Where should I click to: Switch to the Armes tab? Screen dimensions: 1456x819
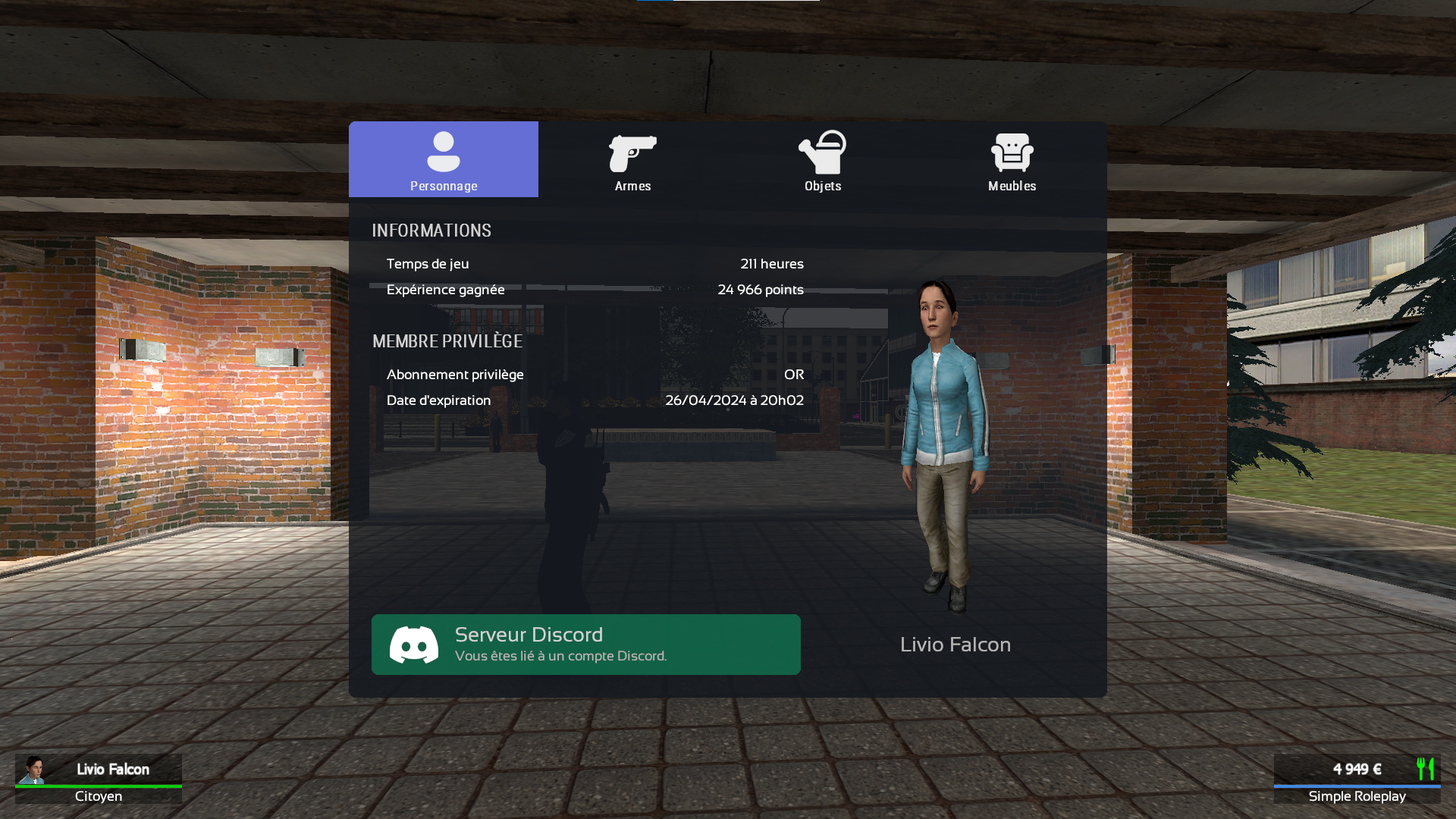(633, 159)
